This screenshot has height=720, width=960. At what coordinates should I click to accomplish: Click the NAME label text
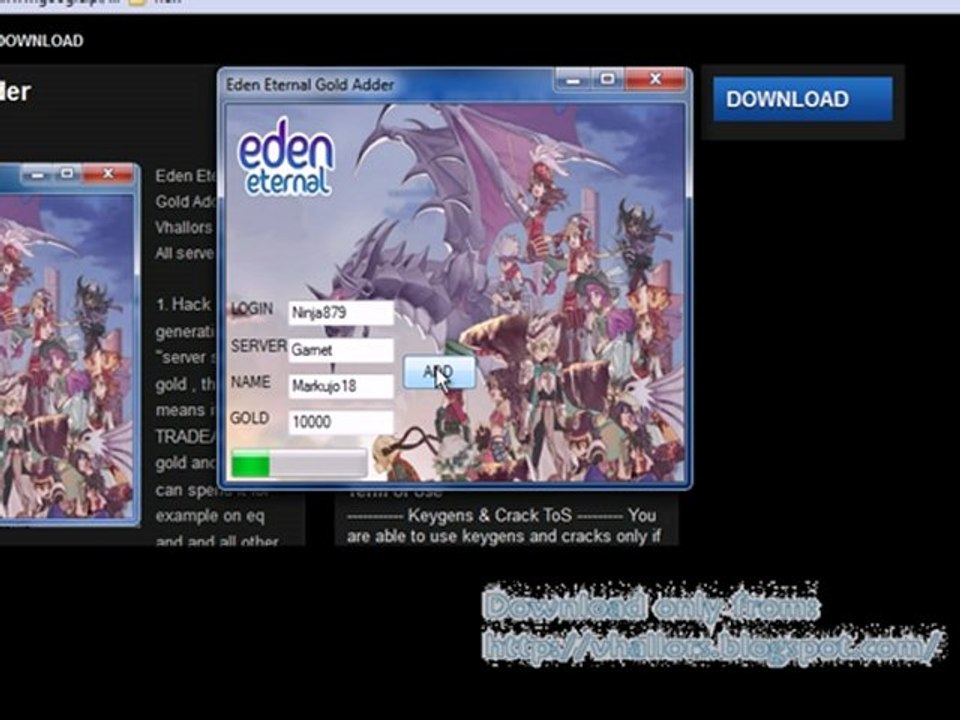pos(250,382)
